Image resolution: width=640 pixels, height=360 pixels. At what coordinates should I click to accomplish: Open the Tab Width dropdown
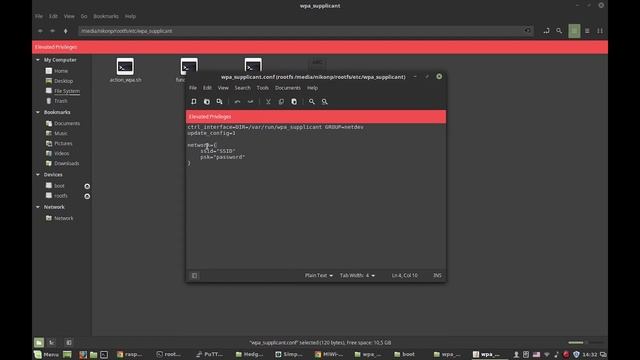point(357,276)
